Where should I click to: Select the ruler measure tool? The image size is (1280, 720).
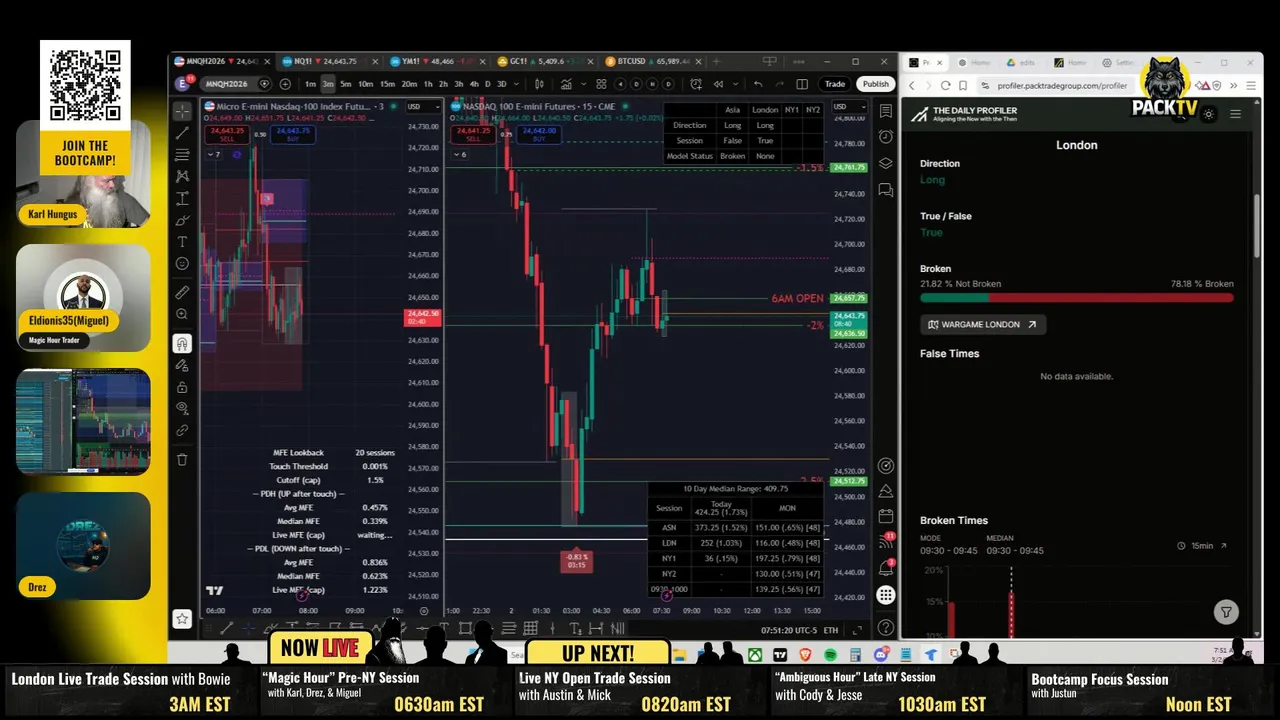(182, 293)
